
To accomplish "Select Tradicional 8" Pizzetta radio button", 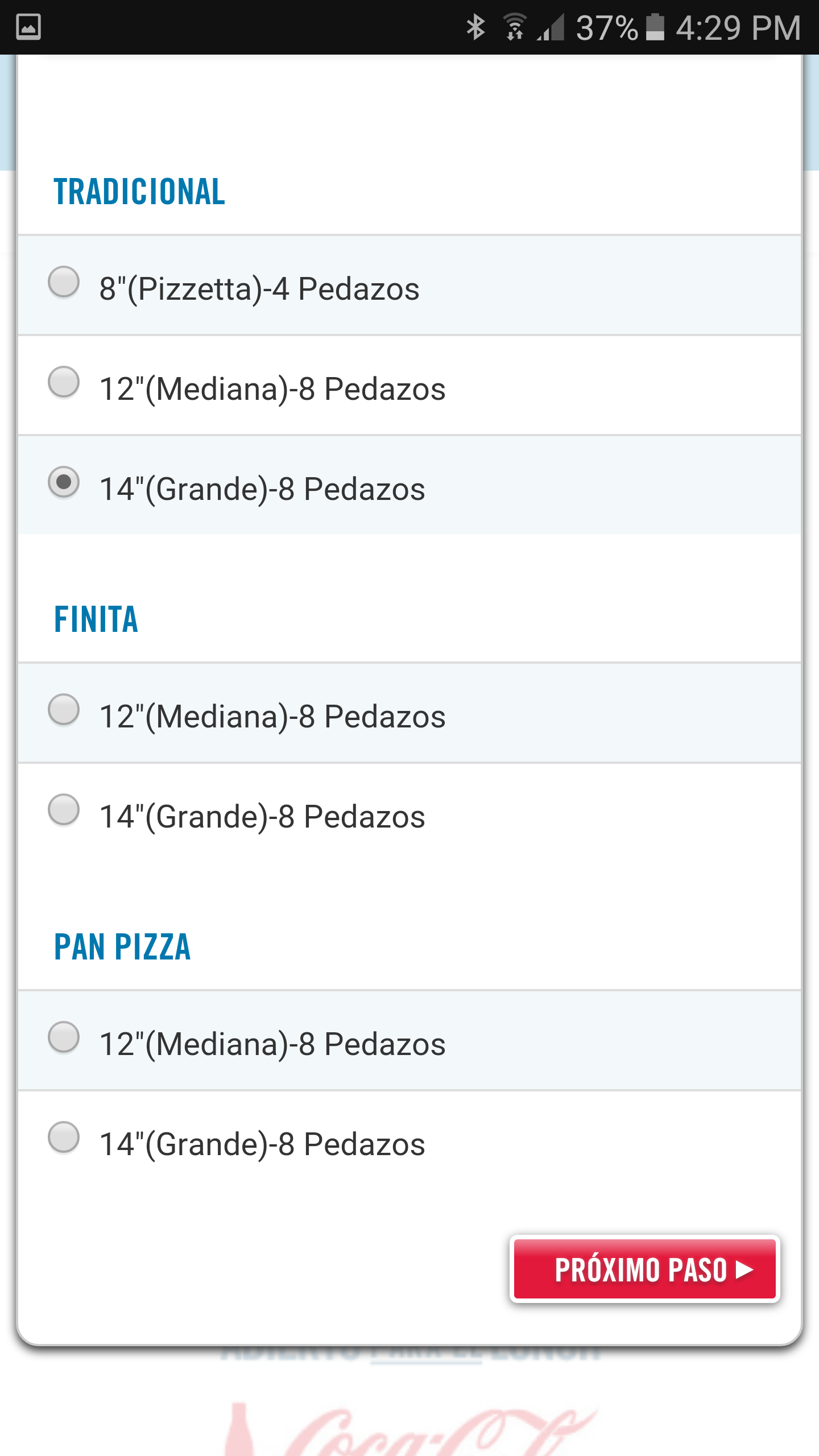I will 64,282.
